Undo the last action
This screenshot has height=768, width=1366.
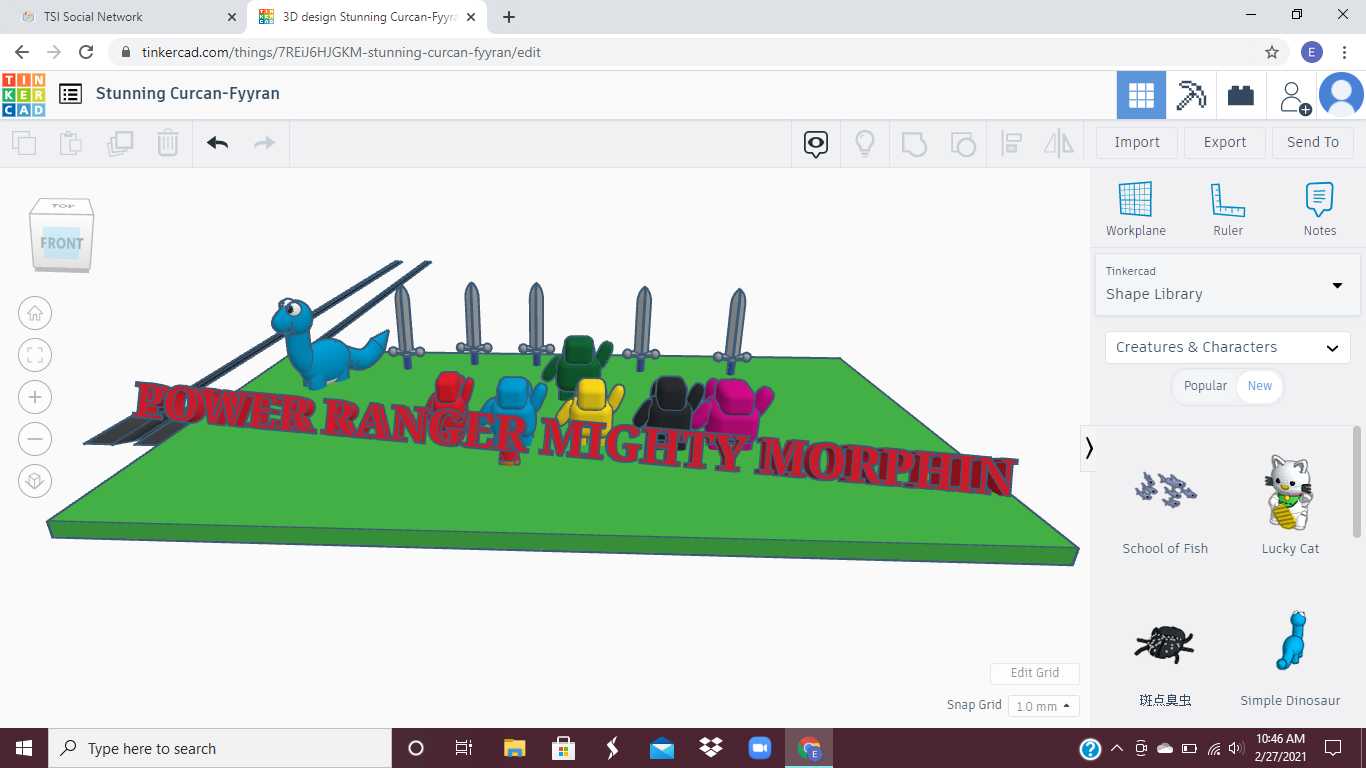click(218, 143)
